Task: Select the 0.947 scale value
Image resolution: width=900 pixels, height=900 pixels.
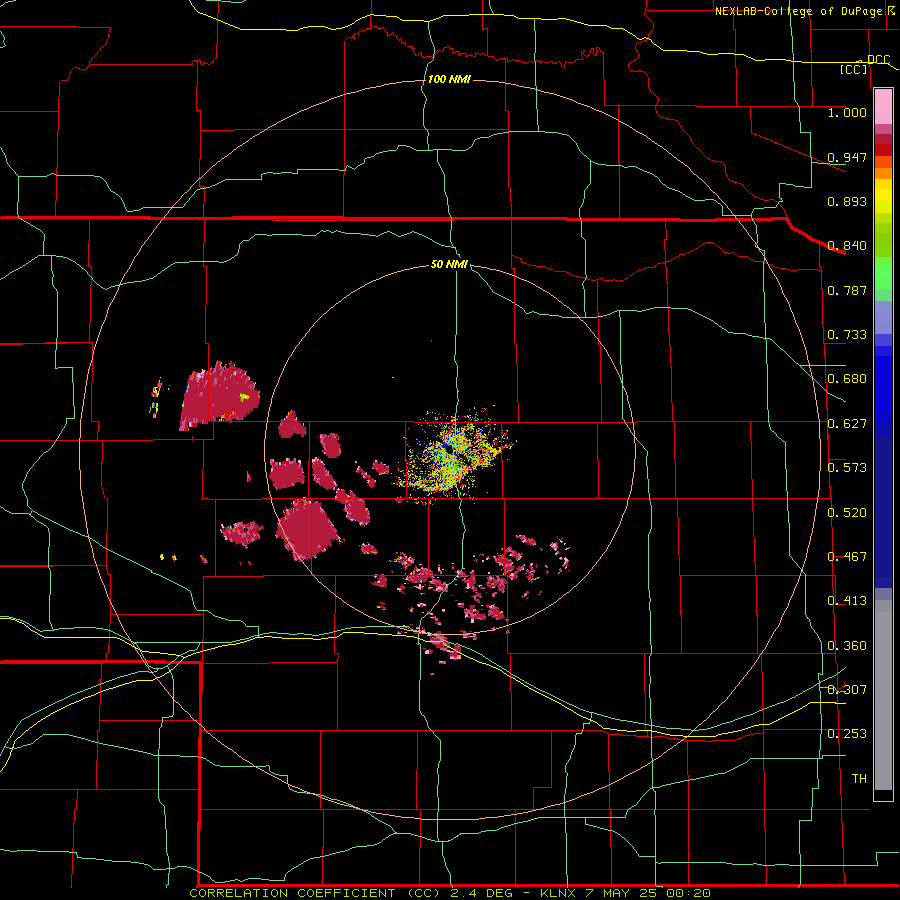Action: 847,157
